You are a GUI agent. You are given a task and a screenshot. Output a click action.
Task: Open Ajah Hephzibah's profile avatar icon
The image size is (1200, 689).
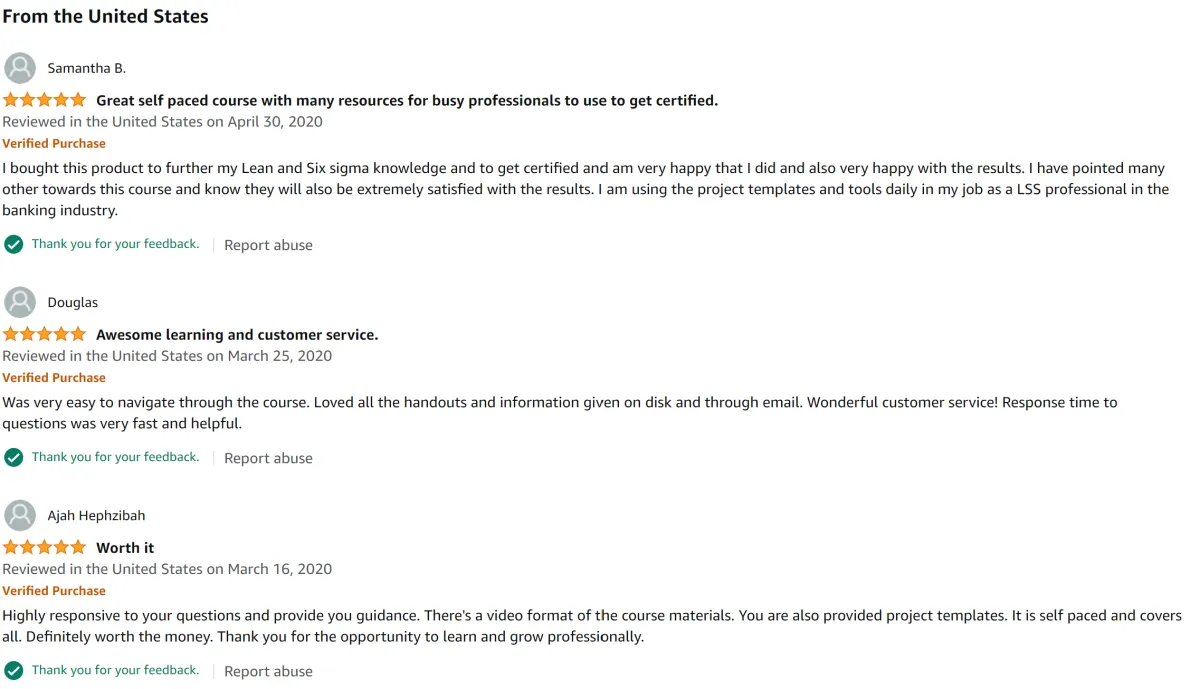pos(20,515)
